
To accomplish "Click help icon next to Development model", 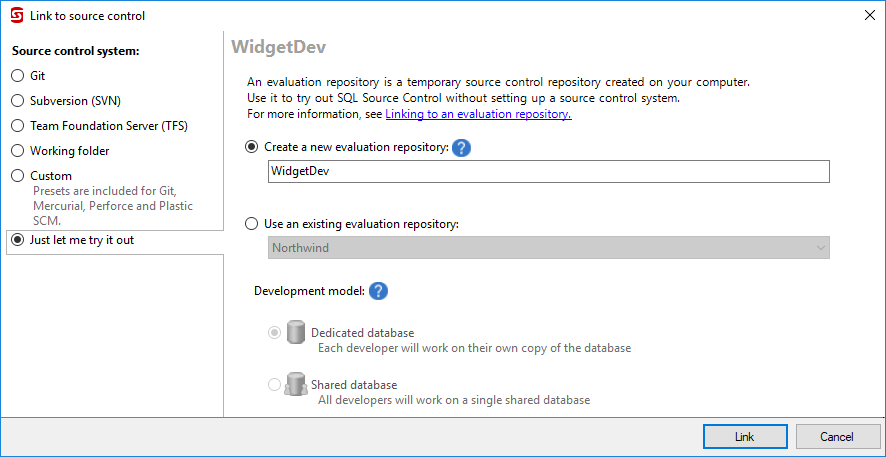I will coord(378,291).
